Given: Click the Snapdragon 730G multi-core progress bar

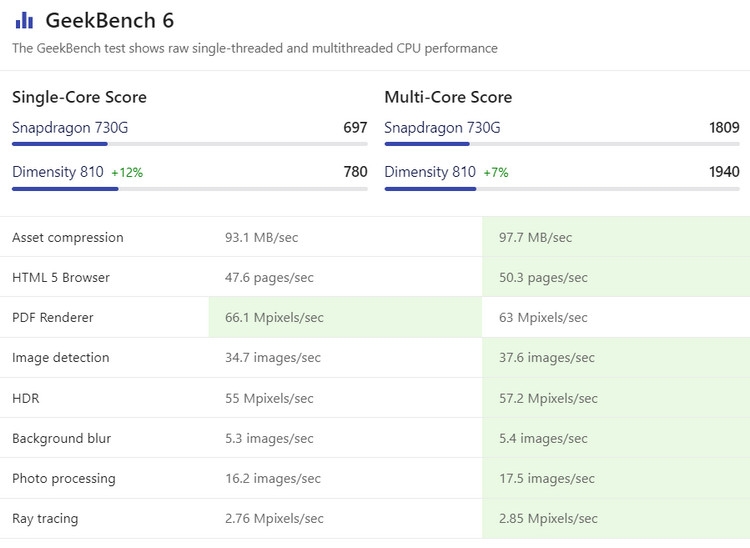Looking at the screenshot, I should coord(561,144).
